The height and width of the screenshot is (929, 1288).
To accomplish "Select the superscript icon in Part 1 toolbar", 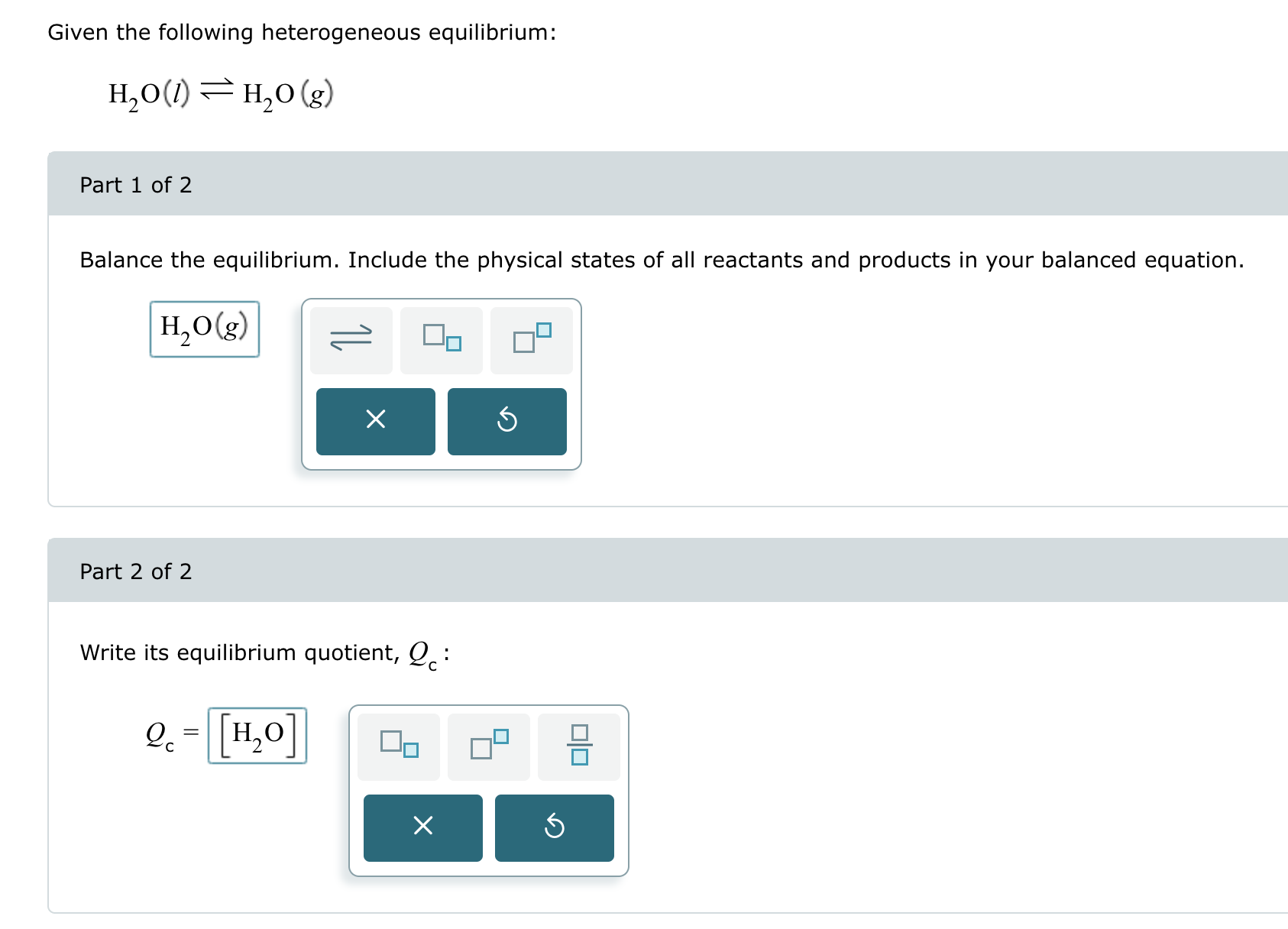I will pyautogui.click(x=530, y=338).
